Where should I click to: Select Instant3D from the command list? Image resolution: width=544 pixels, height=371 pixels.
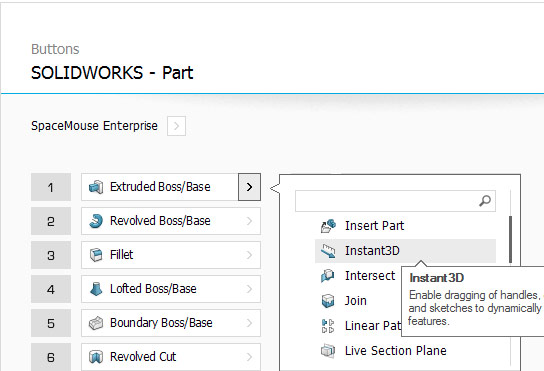405,251
